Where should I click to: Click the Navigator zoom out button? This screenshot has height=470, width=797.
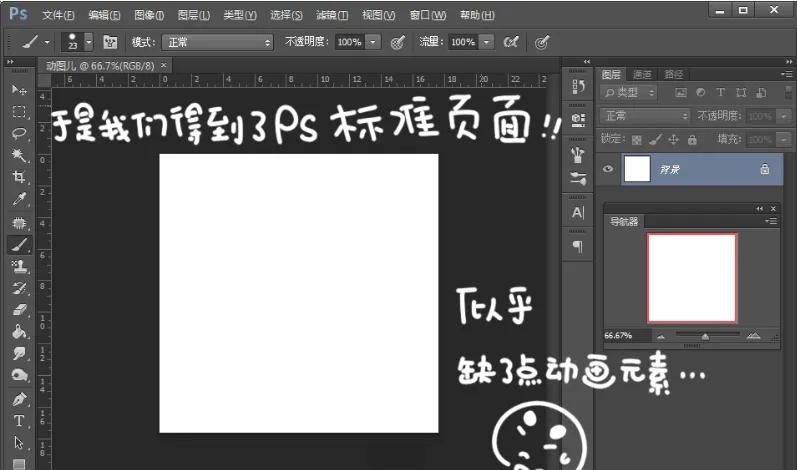point(661,336)
